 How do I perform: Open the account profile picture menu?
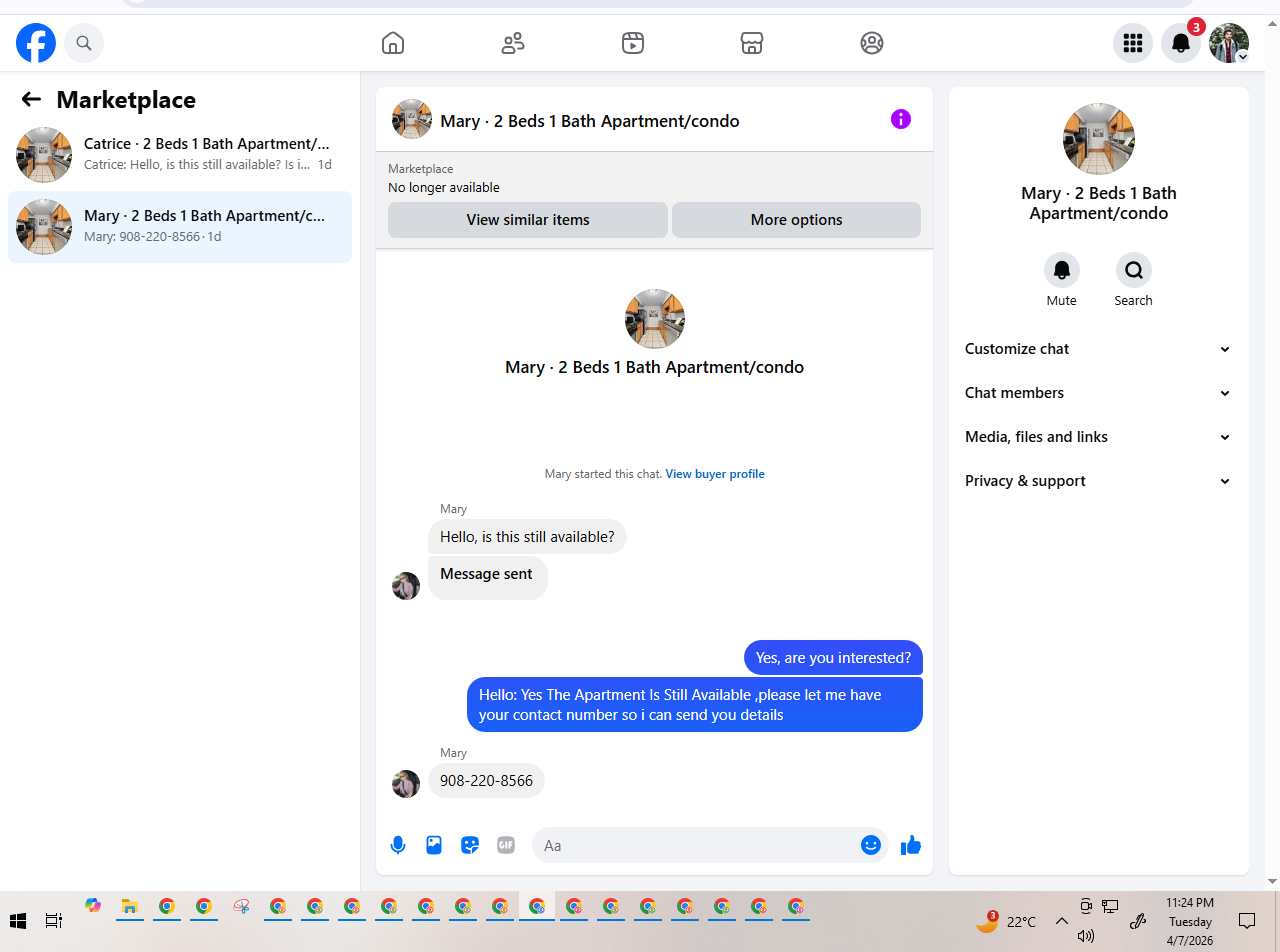pyautogui.click(x=1229, y=43)
